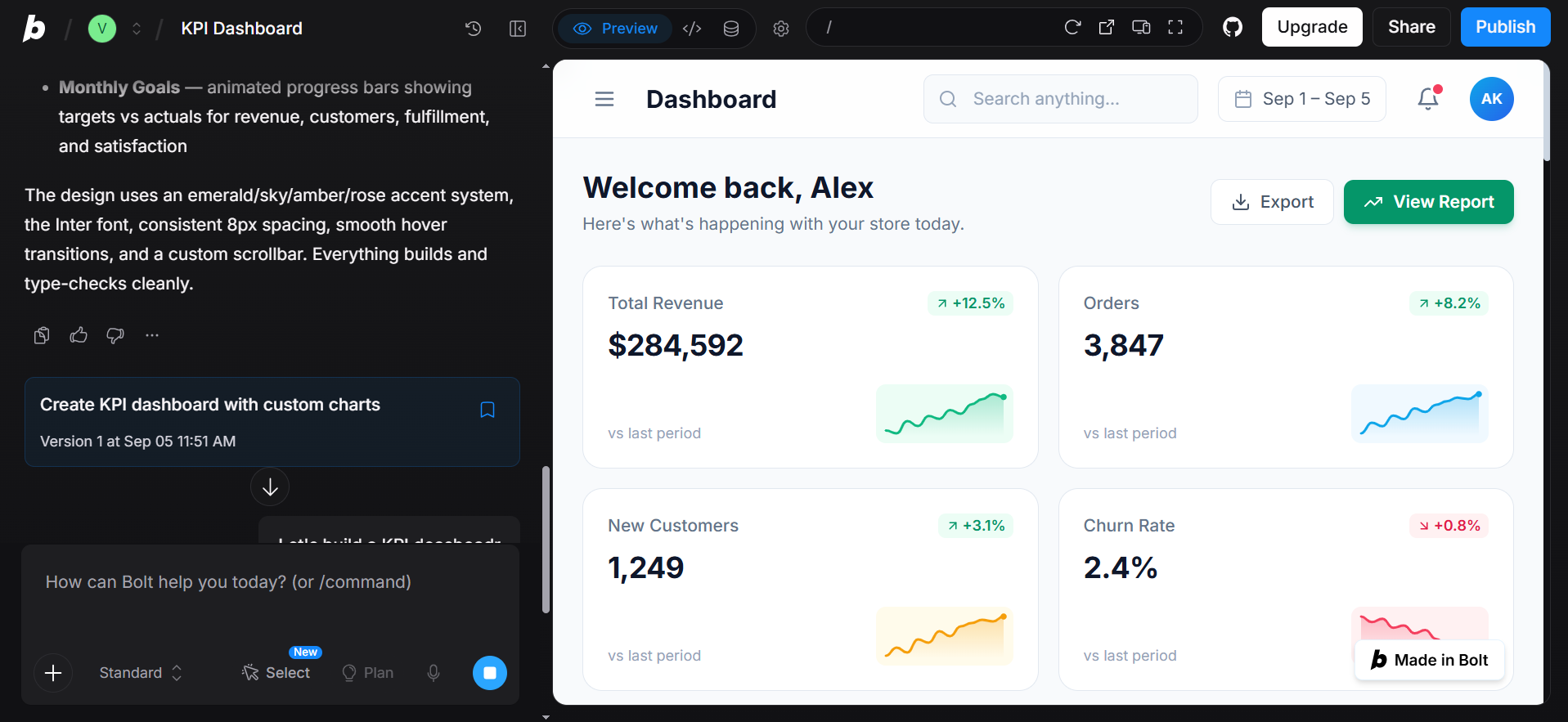Expand the Standard model dropdown

coord(141,672)
